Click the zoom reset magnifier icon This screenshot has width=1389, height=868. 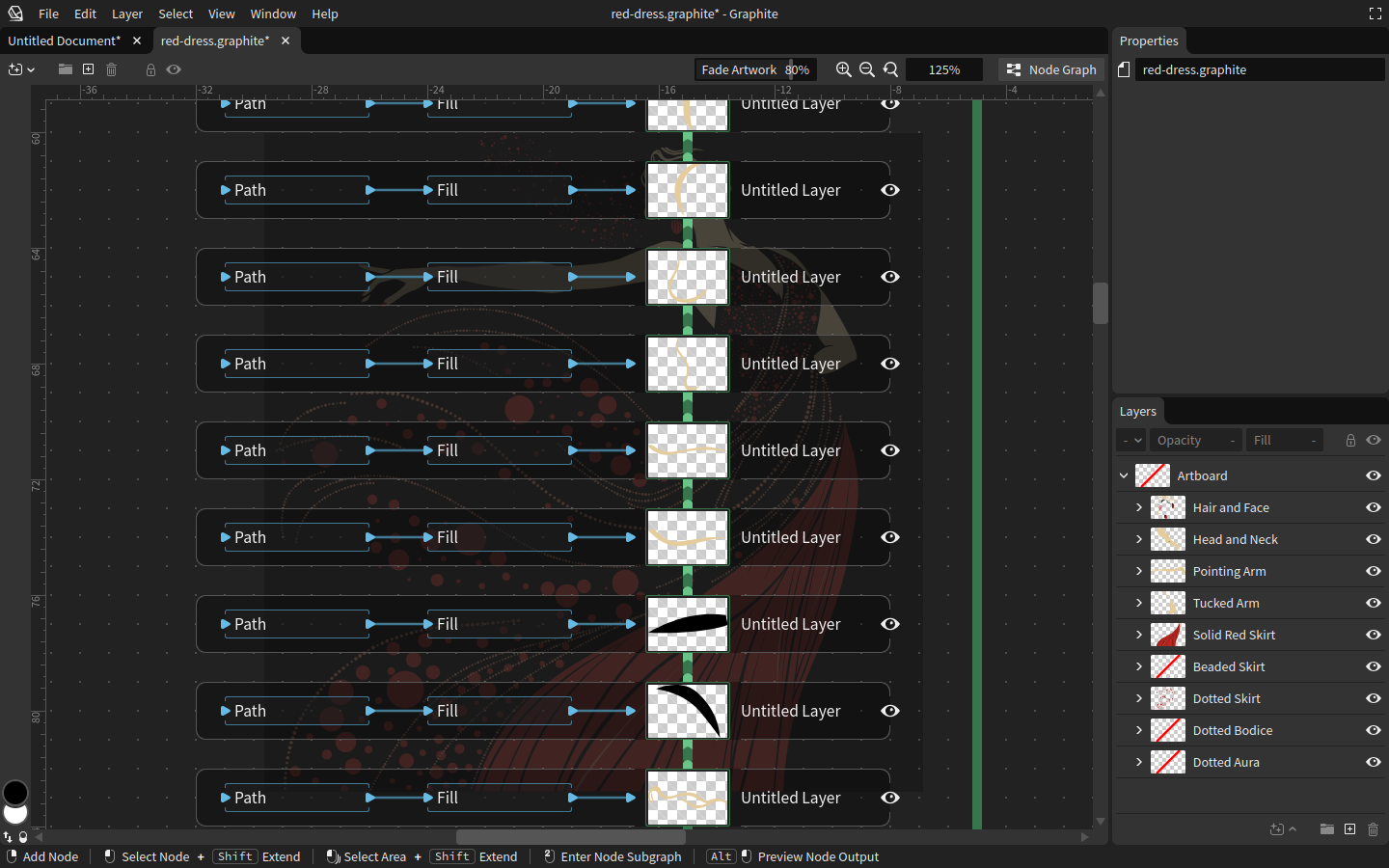(890, 69)
